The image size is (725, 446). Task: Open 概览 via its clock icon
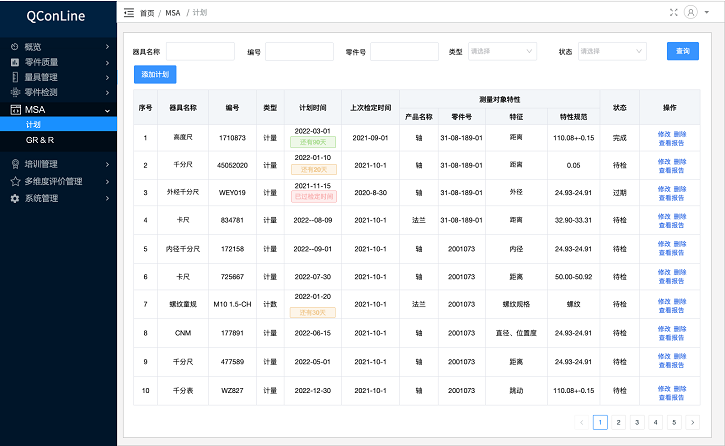pos(14,47)
